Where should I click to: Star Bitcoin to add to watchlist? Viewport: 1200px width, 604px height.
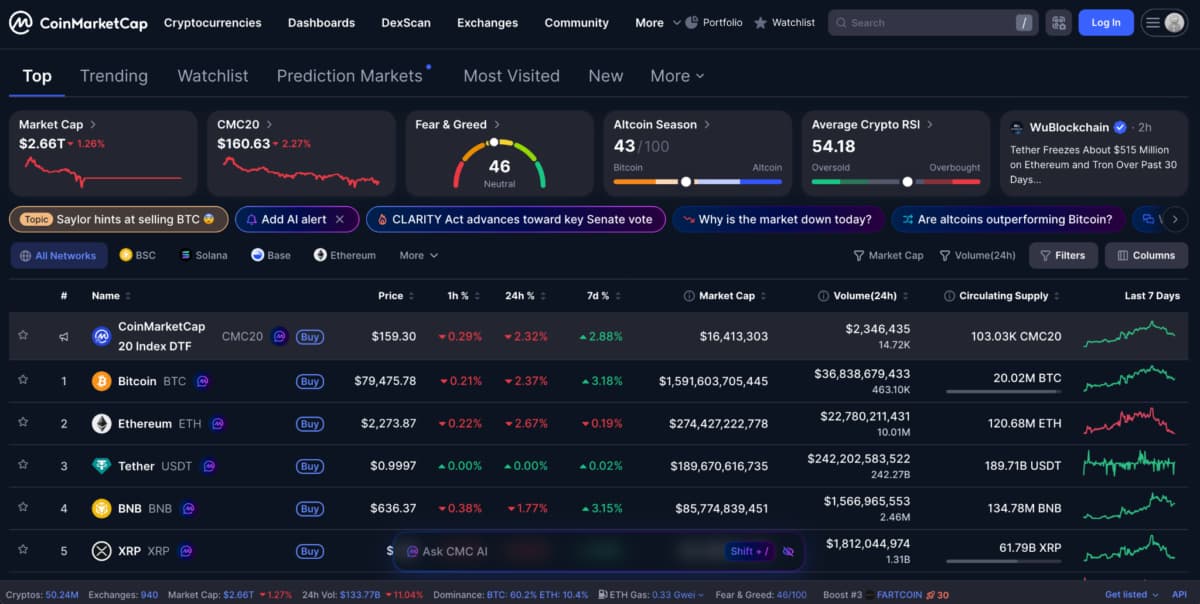(x=23, y=381)
